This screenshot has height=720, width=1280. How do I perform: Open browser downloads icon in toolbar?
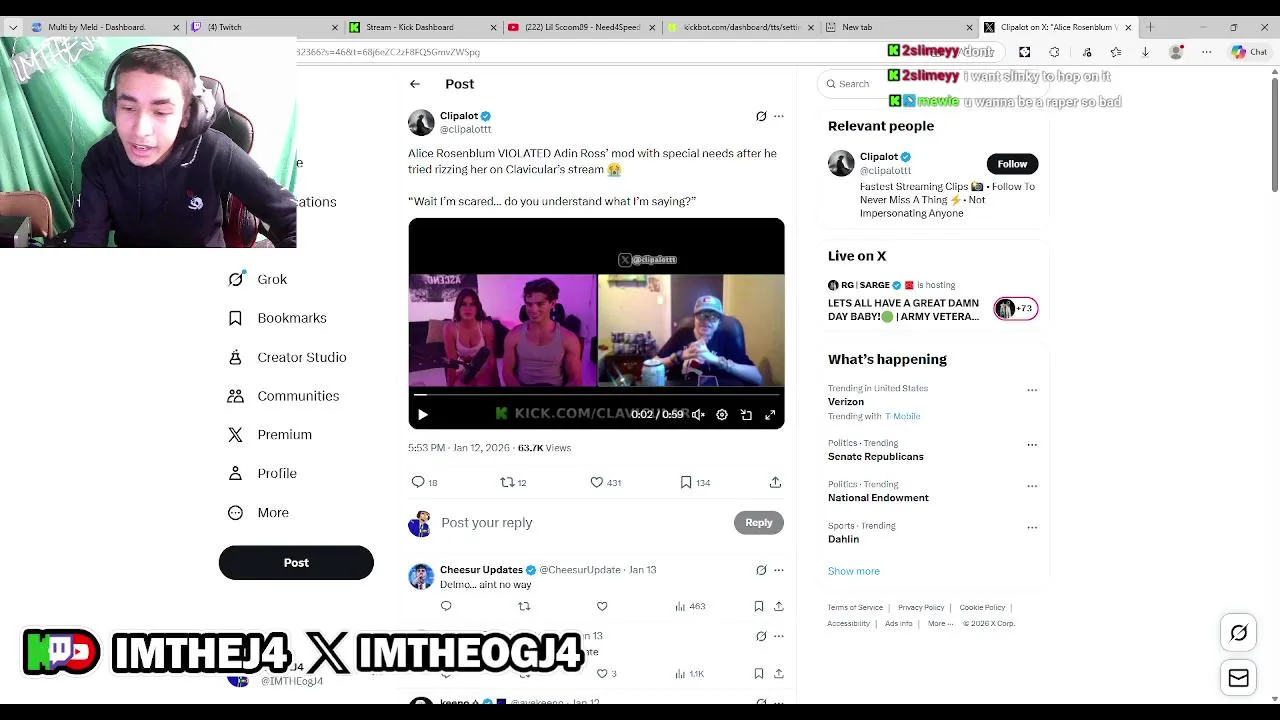(1145, 52)
